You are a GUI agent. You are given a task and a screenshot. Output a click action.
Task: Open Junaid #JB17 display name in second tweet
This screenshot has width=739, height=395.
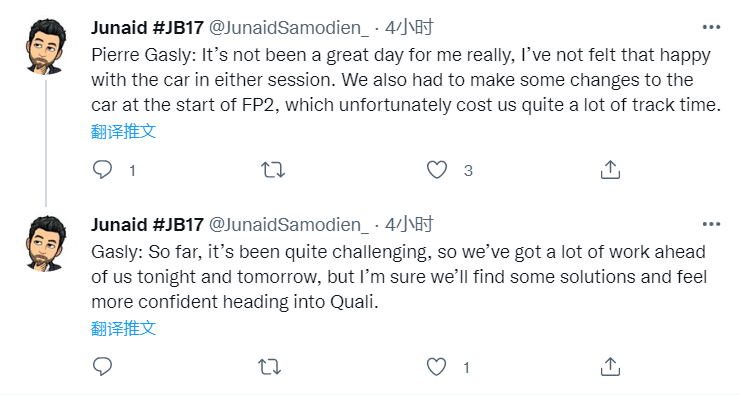pyautogui.click(x=147, y=225)
